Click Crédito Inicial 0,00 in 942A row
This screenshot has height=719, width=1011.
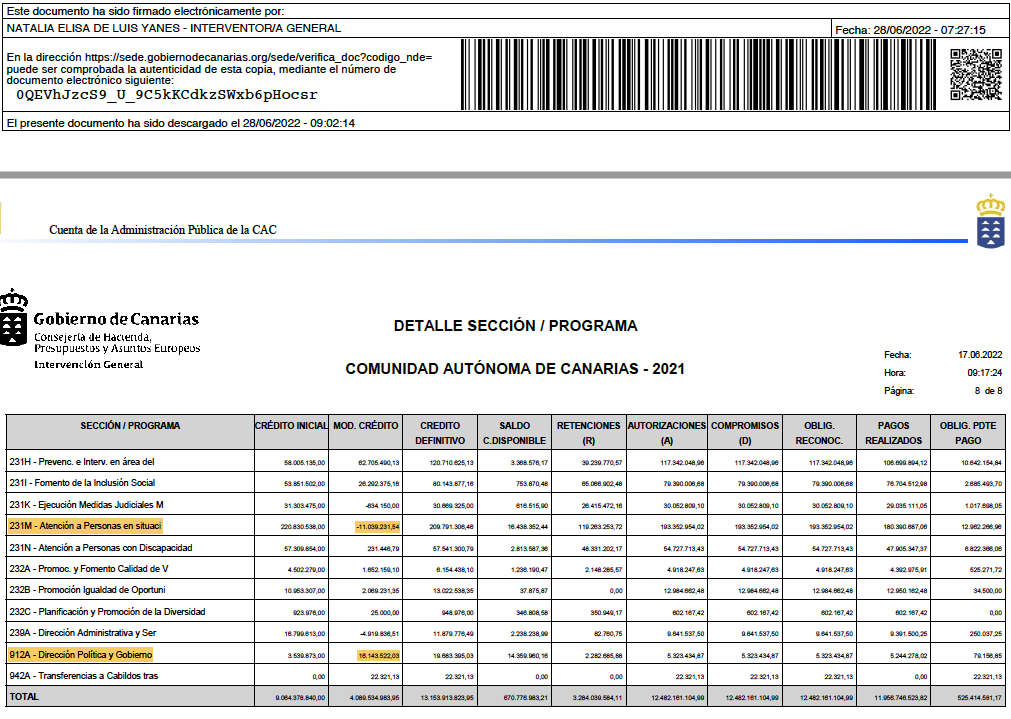click(x=319, y=677)
